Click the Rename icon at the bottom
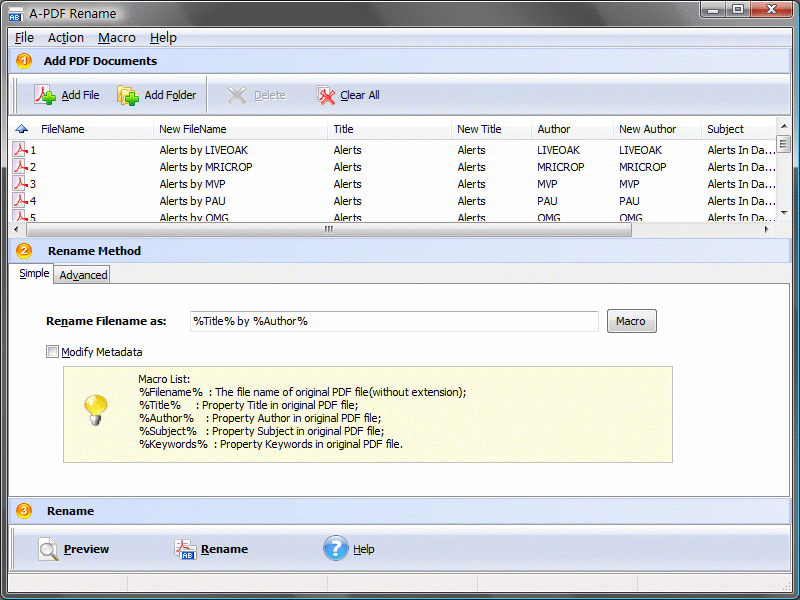The height and width of the screenshot is (600, 800). tap(186, 549)
